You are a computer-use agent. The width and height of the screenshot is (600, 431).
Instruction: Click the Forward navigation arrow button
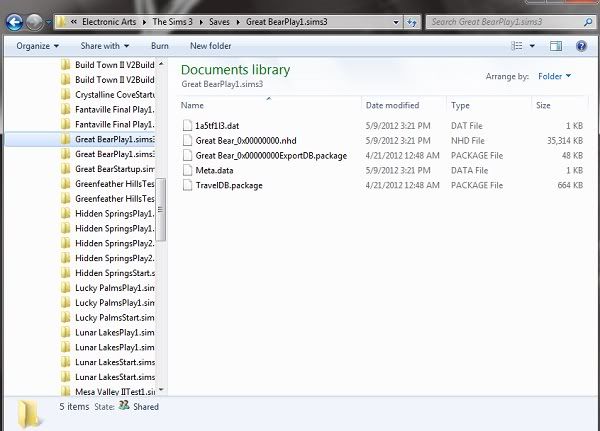(x=34, y=22)
